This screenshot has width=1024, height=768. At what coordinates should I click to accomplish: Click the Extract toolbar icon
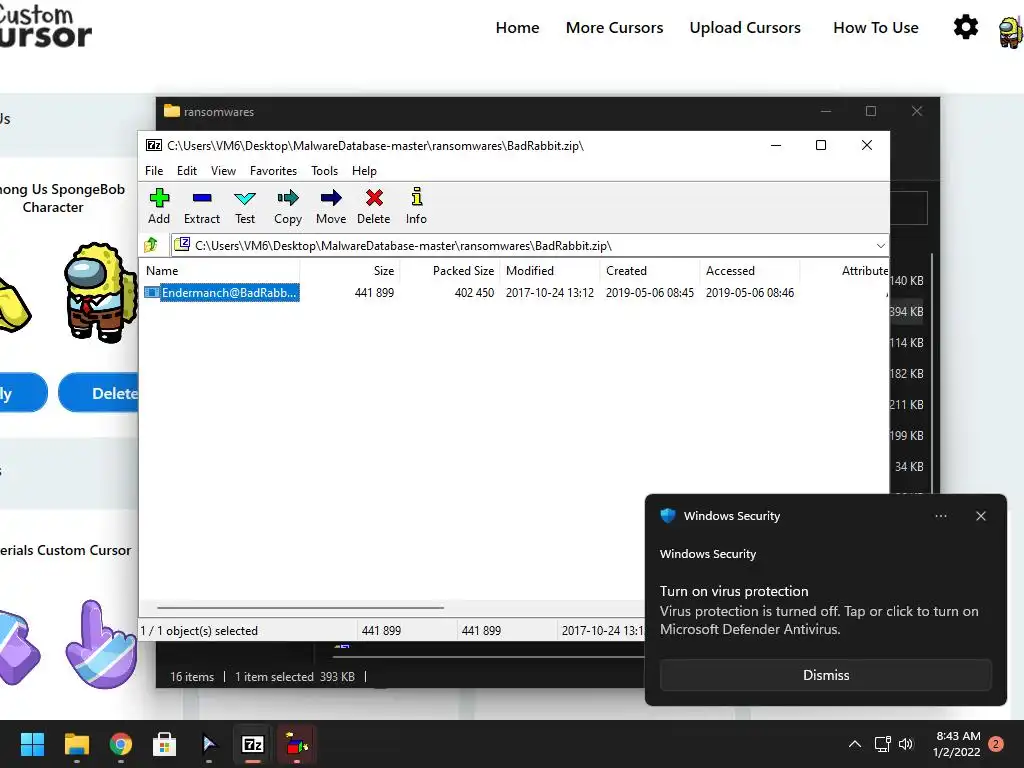[x=202, y=206]
